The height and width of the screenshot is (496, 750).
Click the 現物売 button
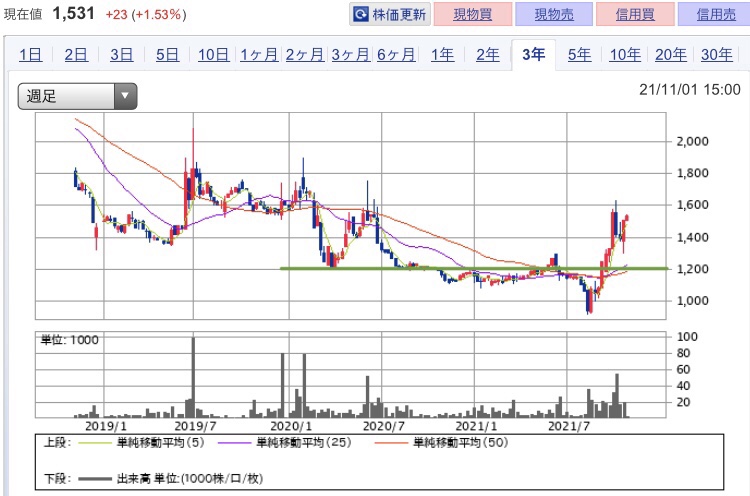554,14
